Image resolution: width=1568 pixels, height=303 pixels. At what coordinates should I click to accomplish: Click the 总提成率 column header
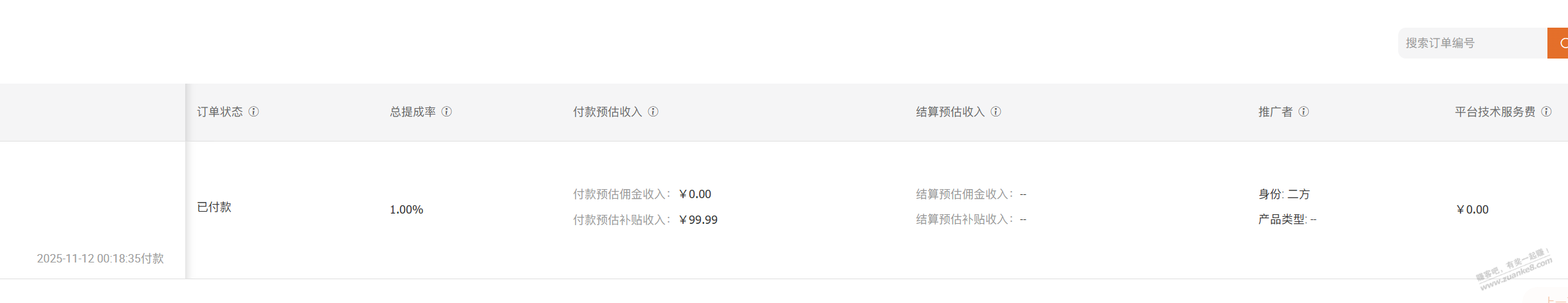(413, 112)
